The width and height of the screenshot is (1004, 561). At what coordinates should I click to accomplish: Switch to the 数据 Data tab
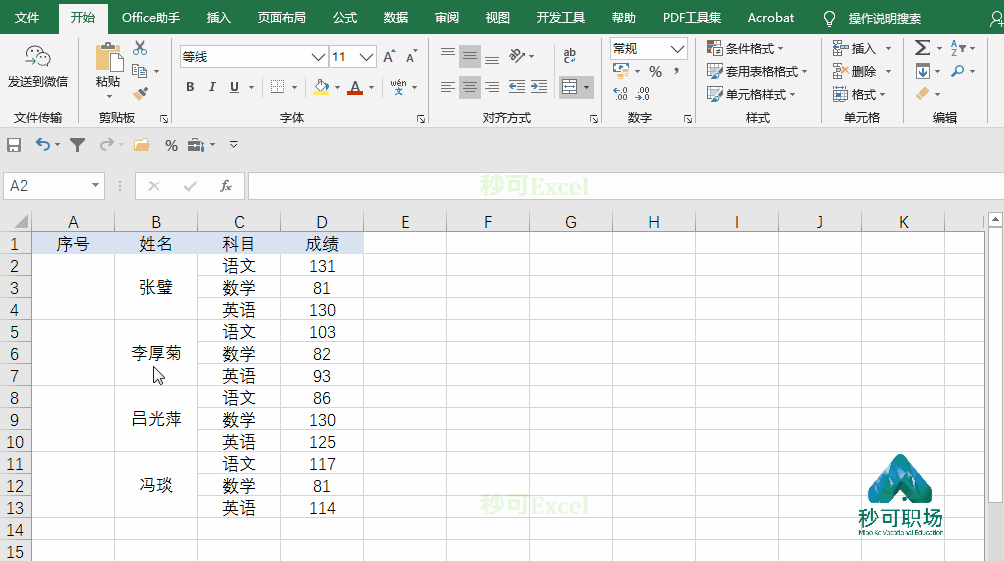pos(396,18)
